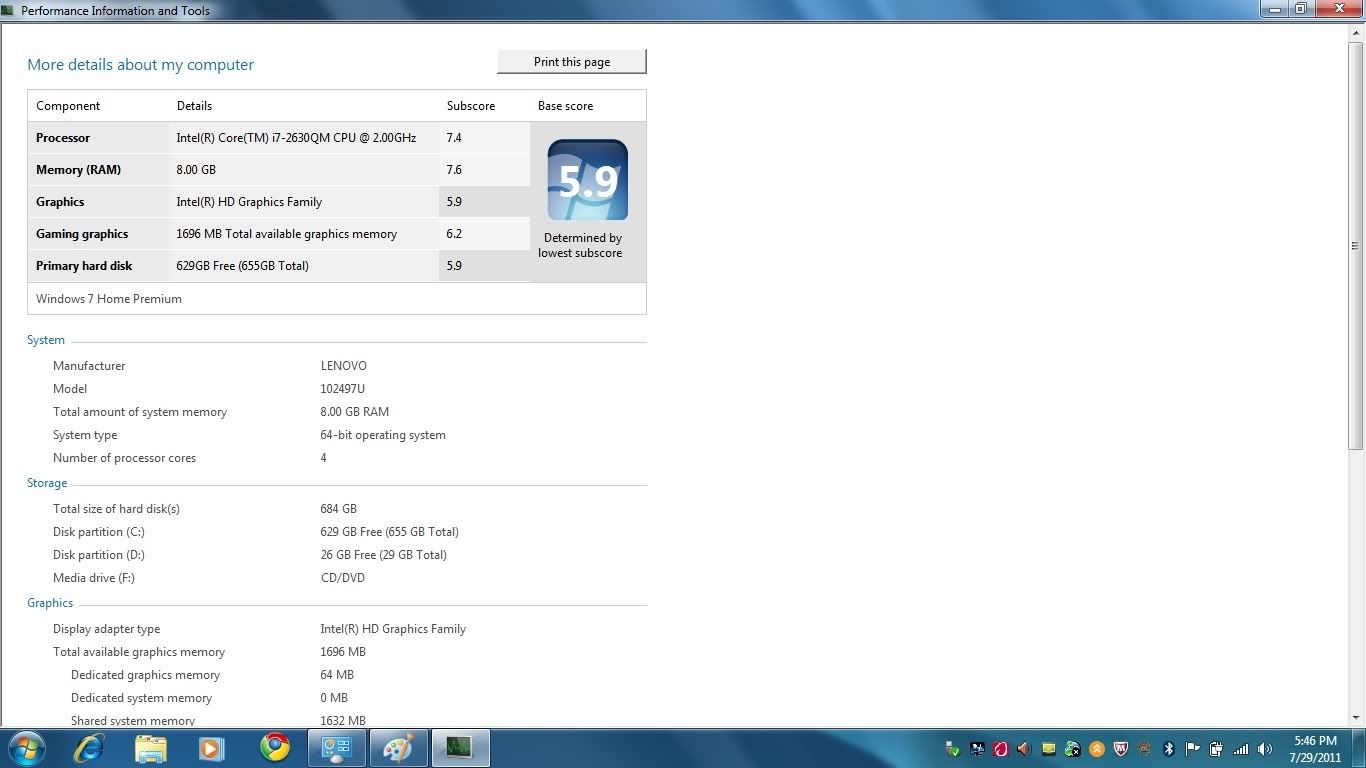Open the network signal bars icon
This screenshot has height=768, width=1366.
[1241, 749]
